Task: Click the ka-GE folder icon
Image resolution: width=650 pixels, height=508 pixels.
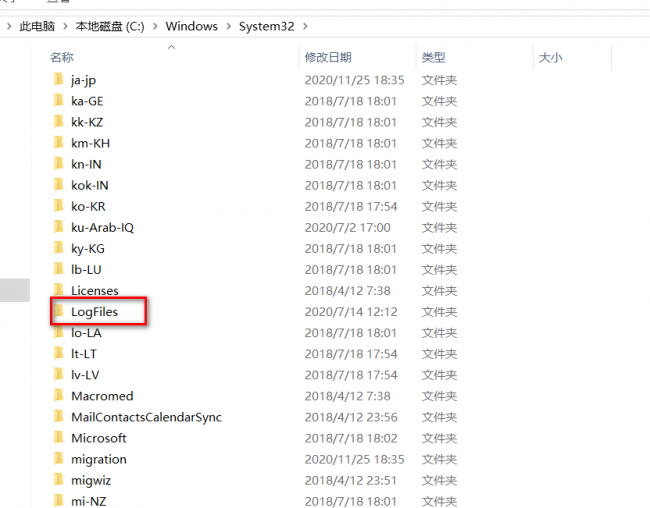Action: (x=59, y=100)
